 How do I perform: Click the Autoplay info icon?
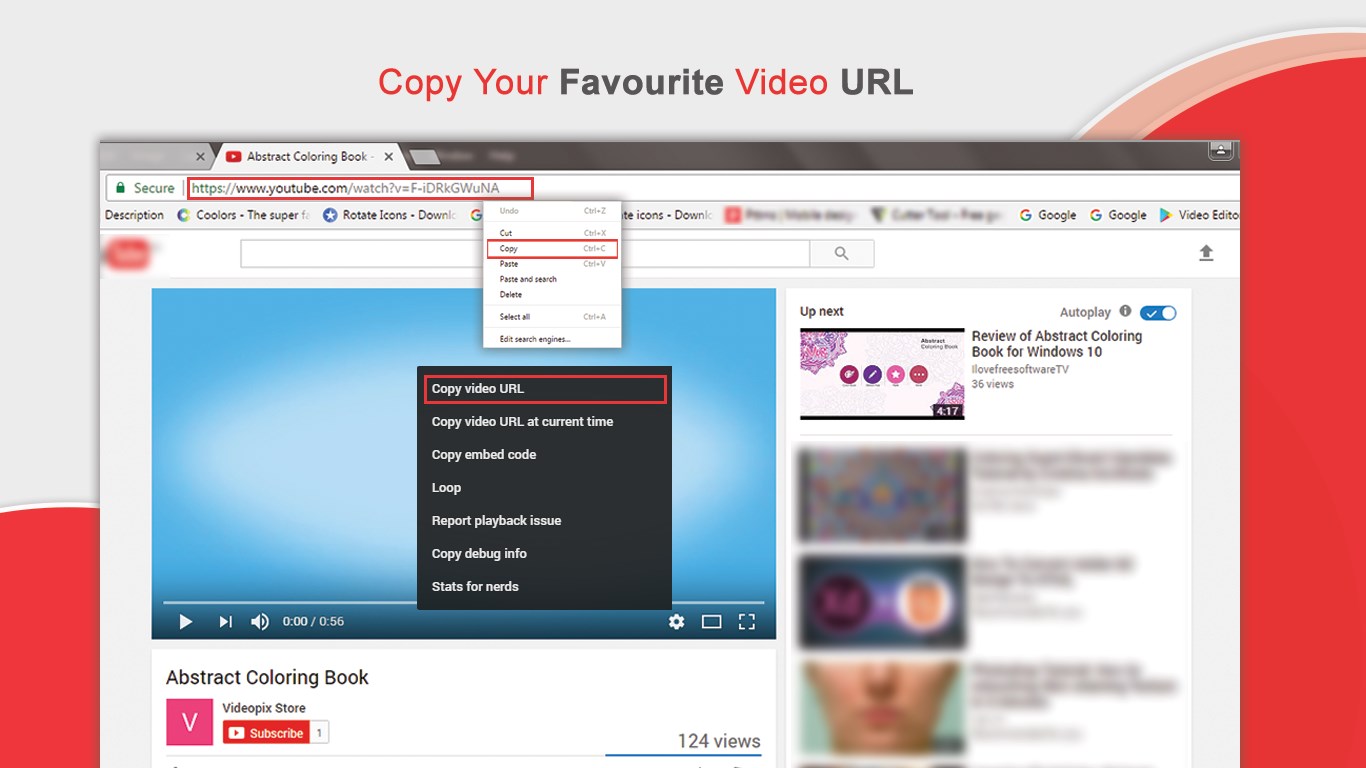(1125, 312)
